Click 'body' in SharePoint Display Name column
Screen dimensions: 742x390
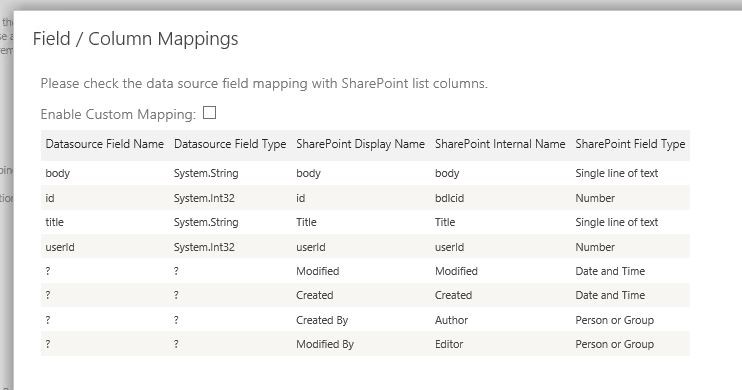(x=309, y=173)
